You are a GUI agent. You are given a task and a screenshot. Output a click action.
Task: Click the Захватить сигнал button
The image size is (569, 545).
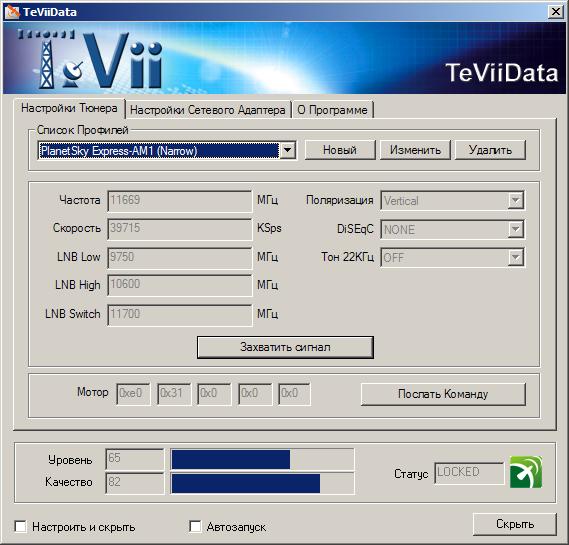(285, 347)
